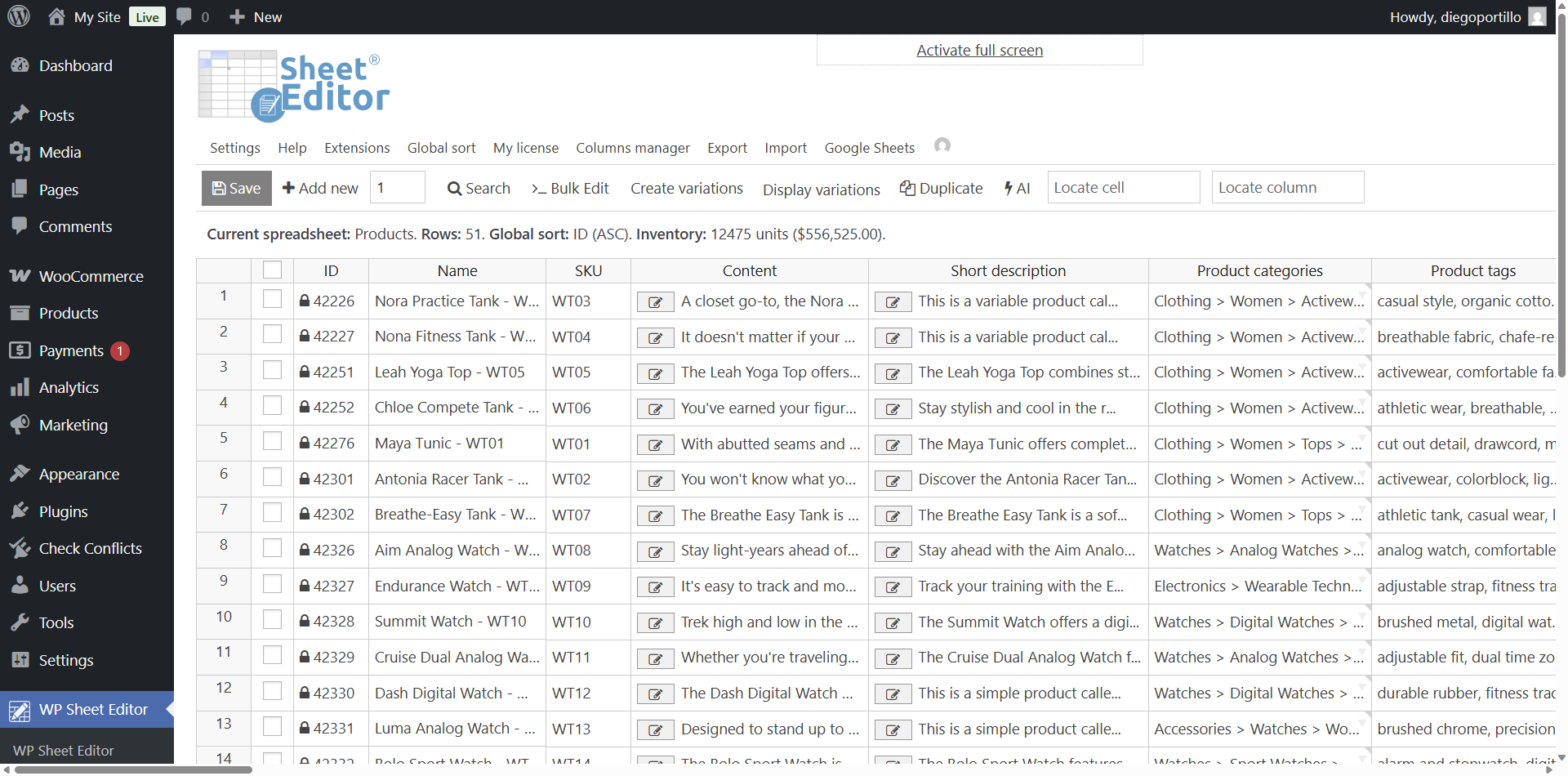The height and width of the screenshot is (776, 1568).
Task: Select the WooCommerce sidebar icon
Action: tap(20, 276)
